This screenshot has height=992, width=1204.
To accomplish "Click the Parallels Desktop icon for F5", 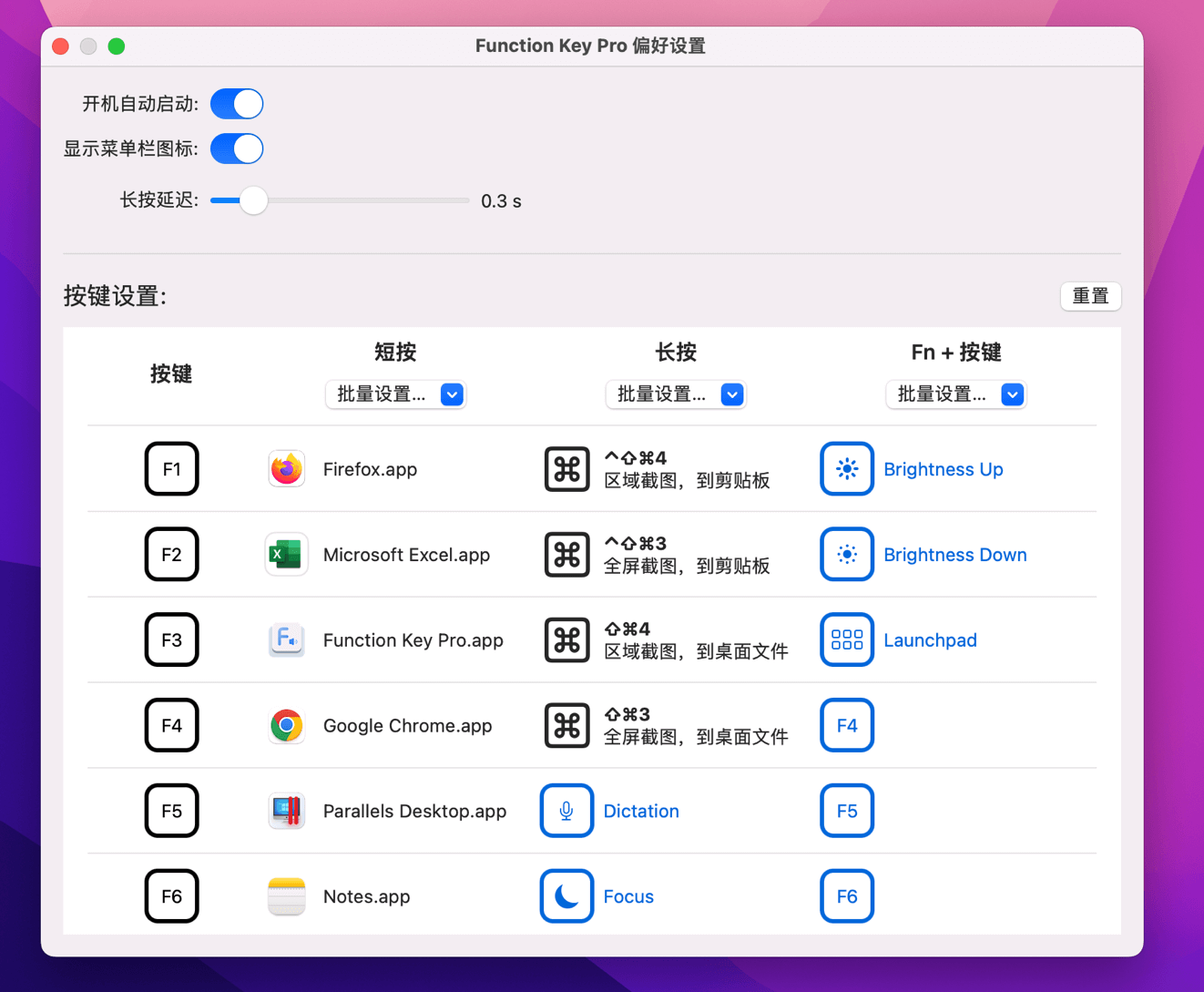I will click(286, 811).
